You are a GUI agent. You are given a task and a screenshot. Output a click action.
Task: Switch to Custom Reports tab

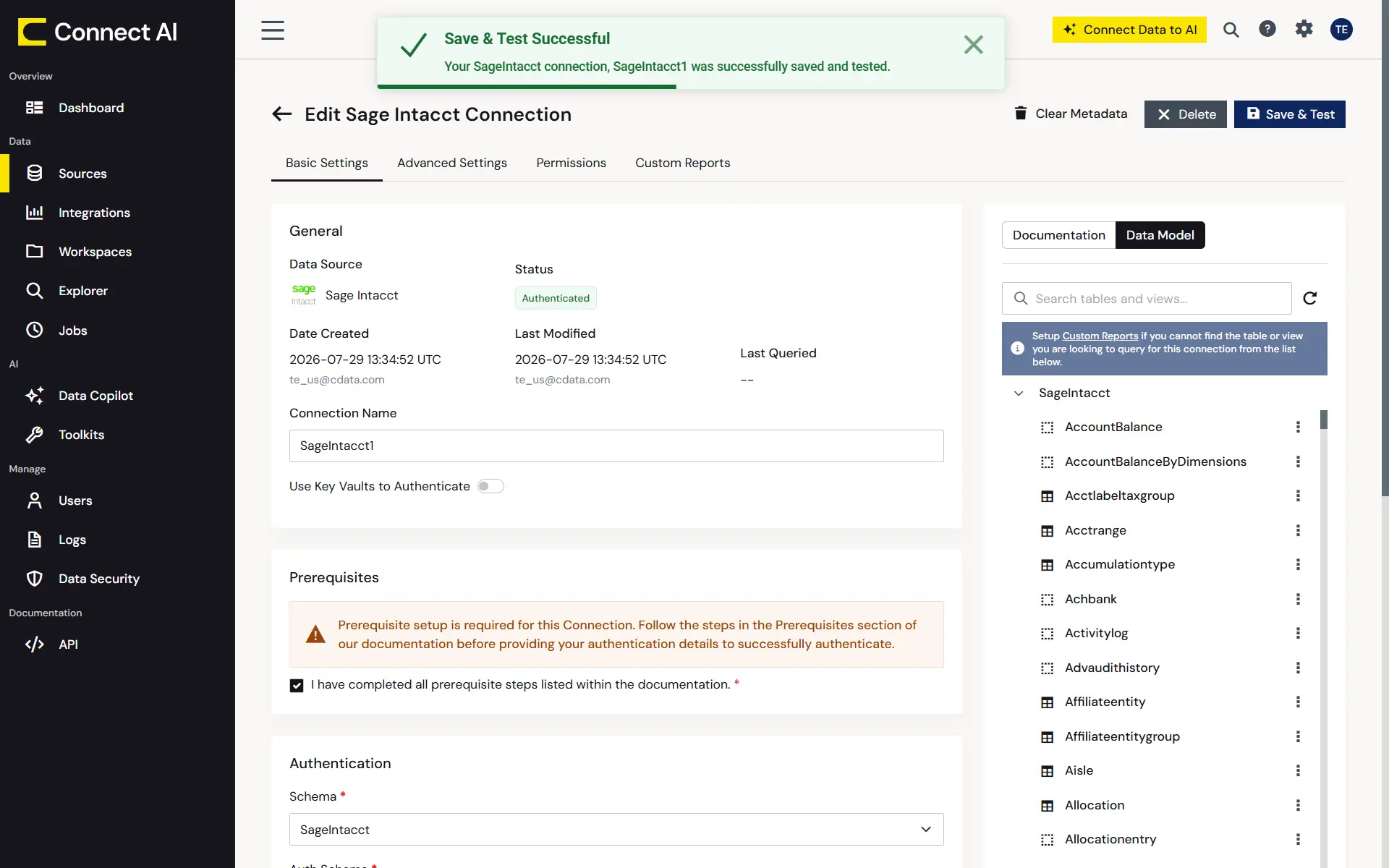682,163
